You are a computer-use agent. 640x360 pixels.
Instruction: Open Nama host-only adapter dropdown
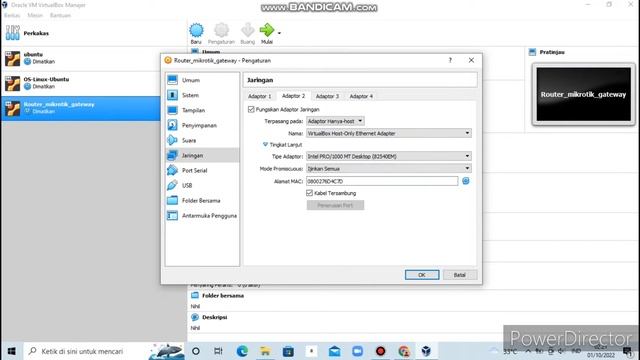point(389,133)
